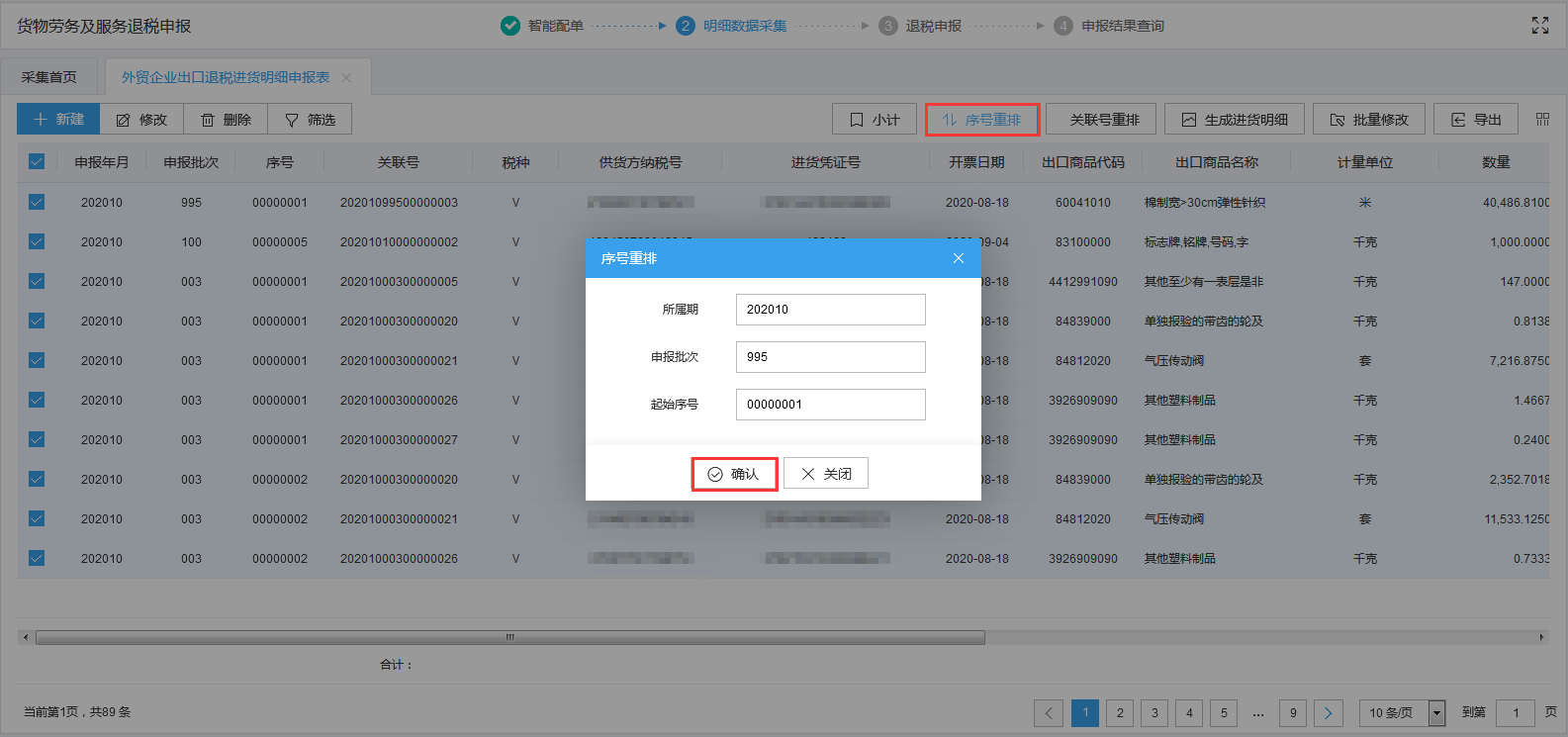This screenshot has width=1568, height=737.
Task: Click 序号重排 toolbar button
Action: [982, 120]
